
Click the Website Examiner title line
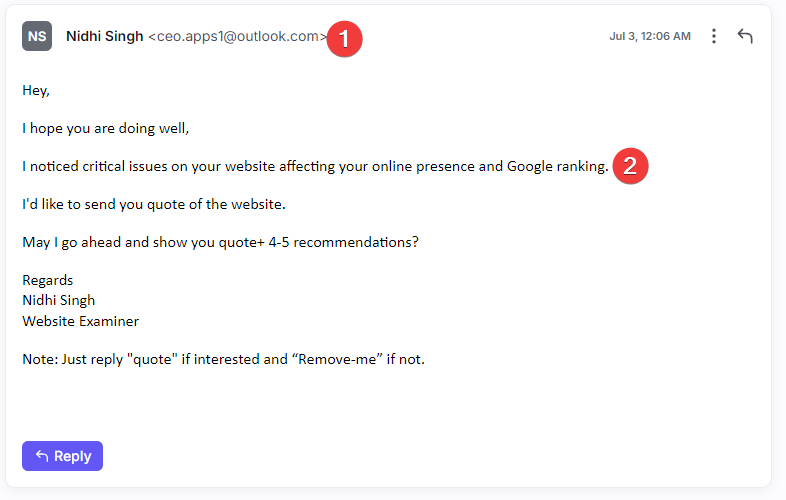[x=81, y=321]
